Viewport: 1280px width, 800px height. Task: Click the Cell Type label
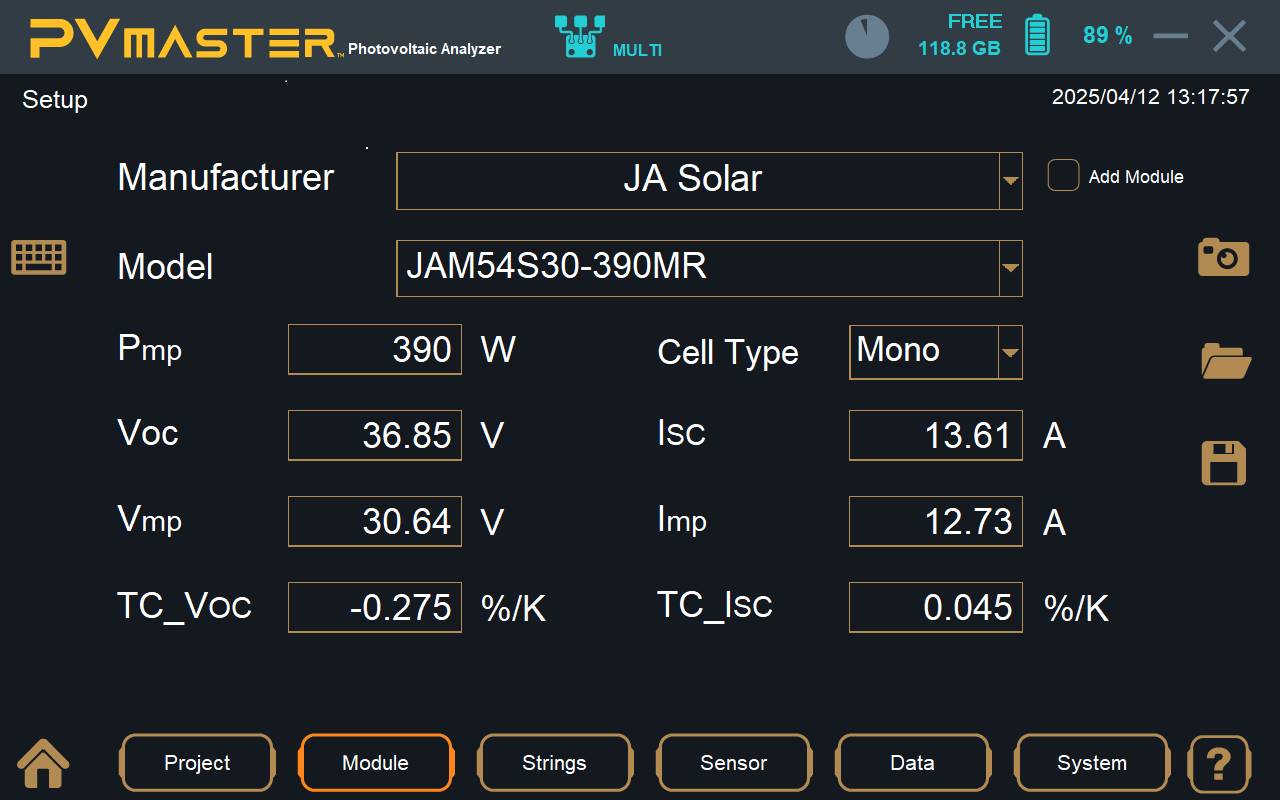(x=728, y=352)
